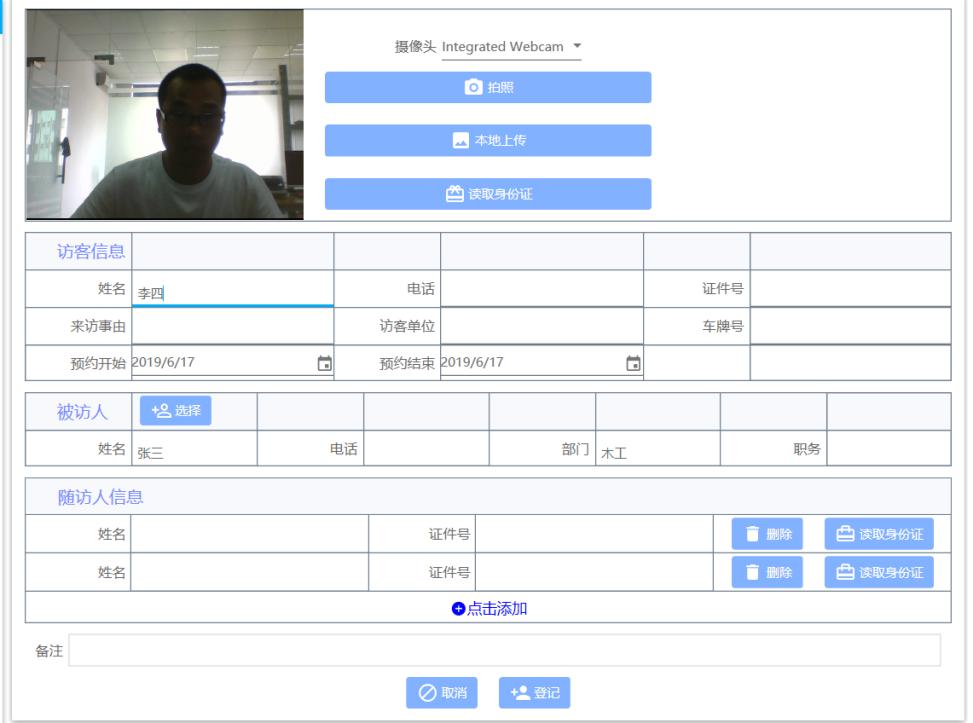
Task: Click the camera icon on 拍照 button
Action: [474, 88]
